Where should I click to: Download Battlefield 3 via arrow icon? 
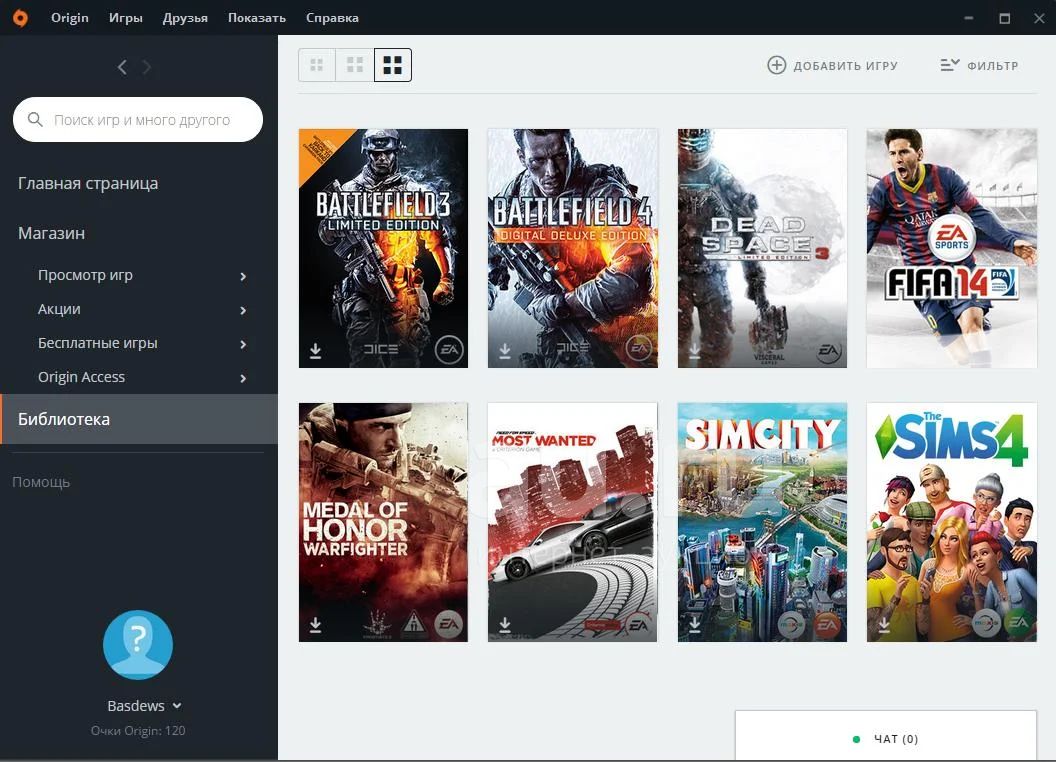315,351
